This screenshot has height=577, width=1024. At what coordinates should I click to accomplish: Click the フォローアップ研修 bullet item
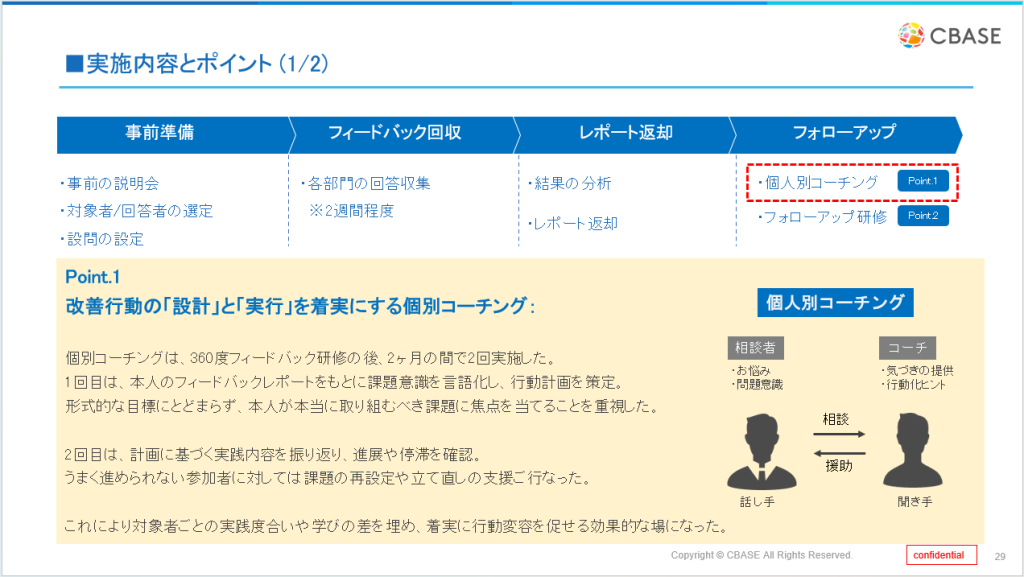(x=823, y=216)
